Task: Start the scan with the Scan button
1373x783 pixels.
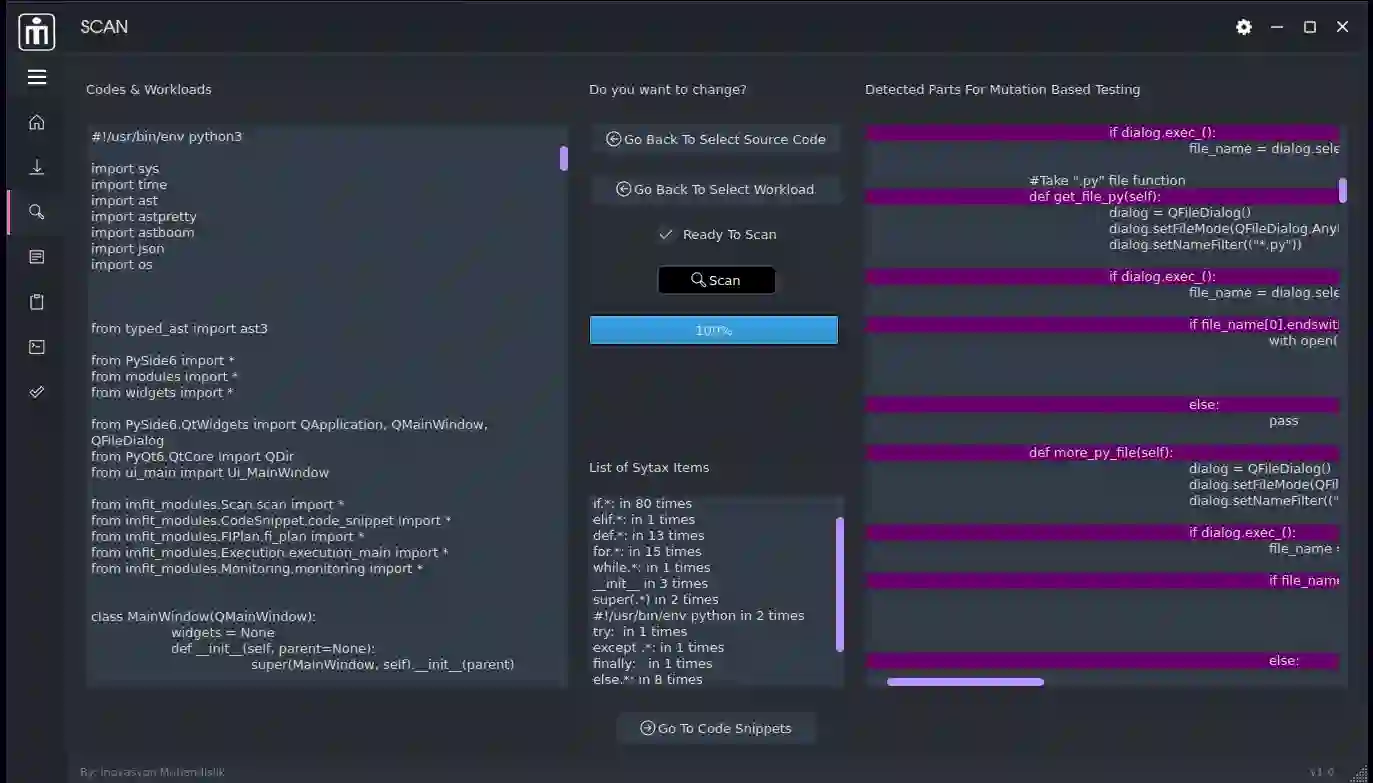Action: [716, 280]
